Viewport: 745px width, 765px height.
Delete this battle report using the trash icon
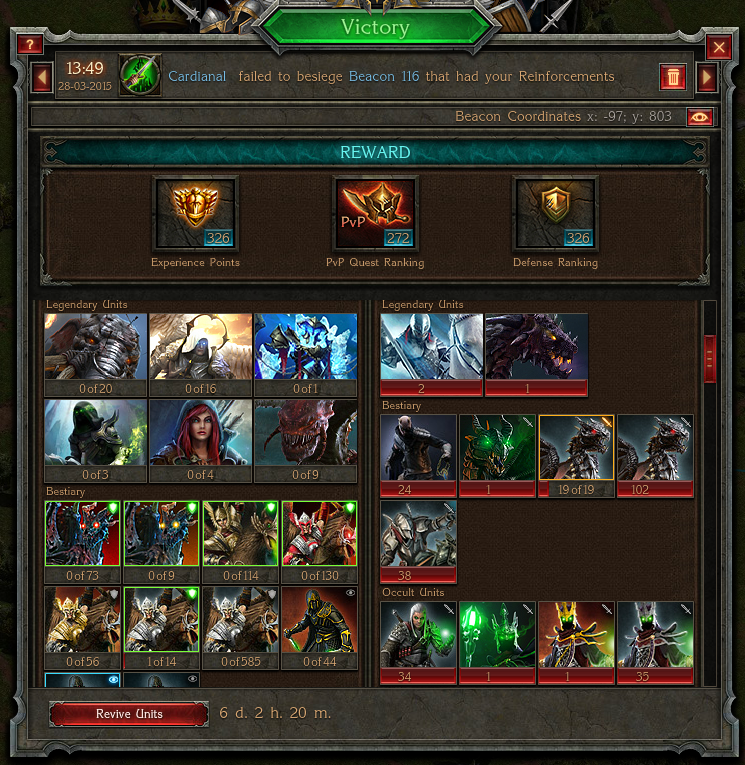[673, 77]
